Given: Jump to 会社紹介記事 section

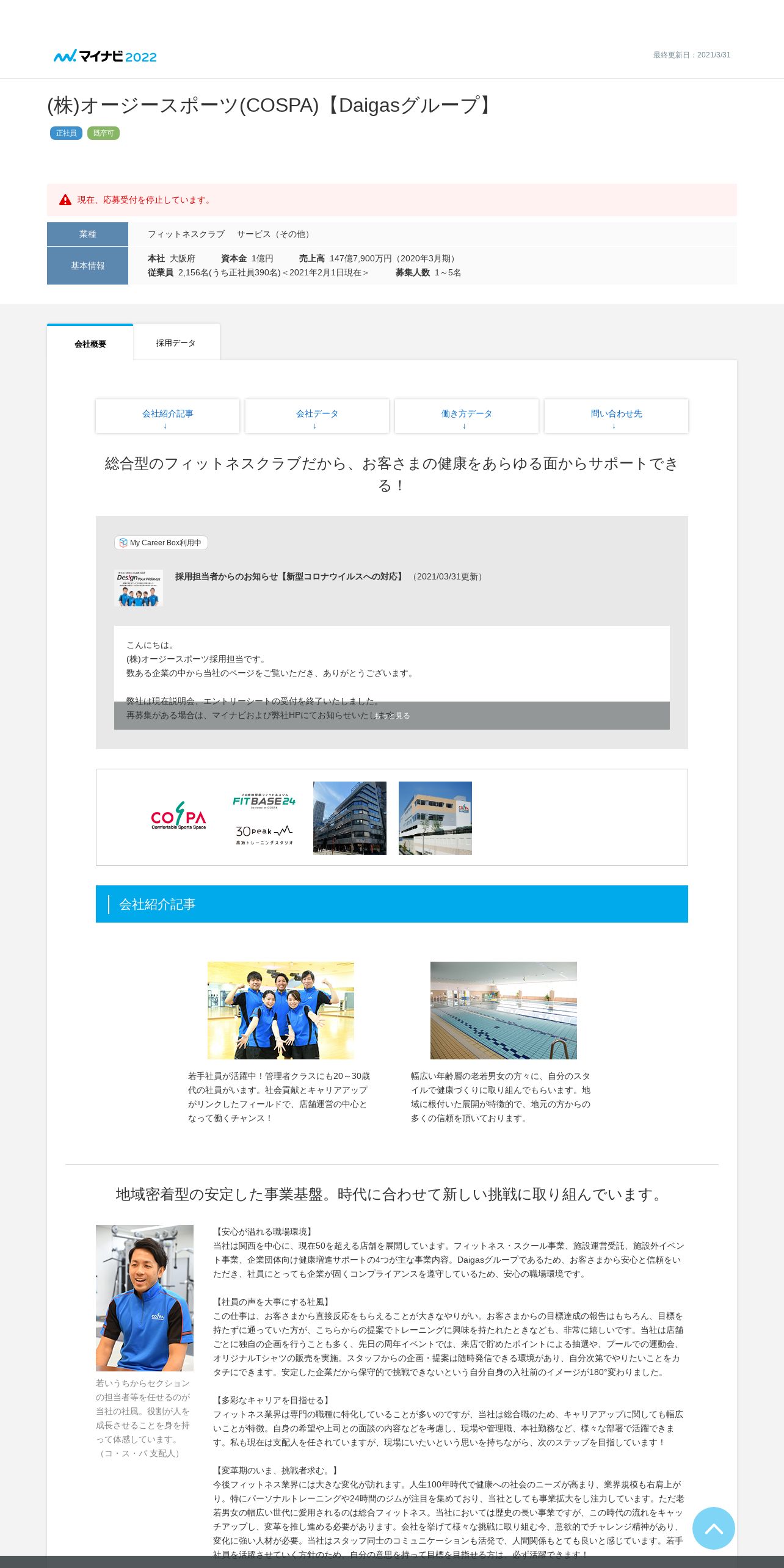Looking at the screenshot, I should coord(167,416).
